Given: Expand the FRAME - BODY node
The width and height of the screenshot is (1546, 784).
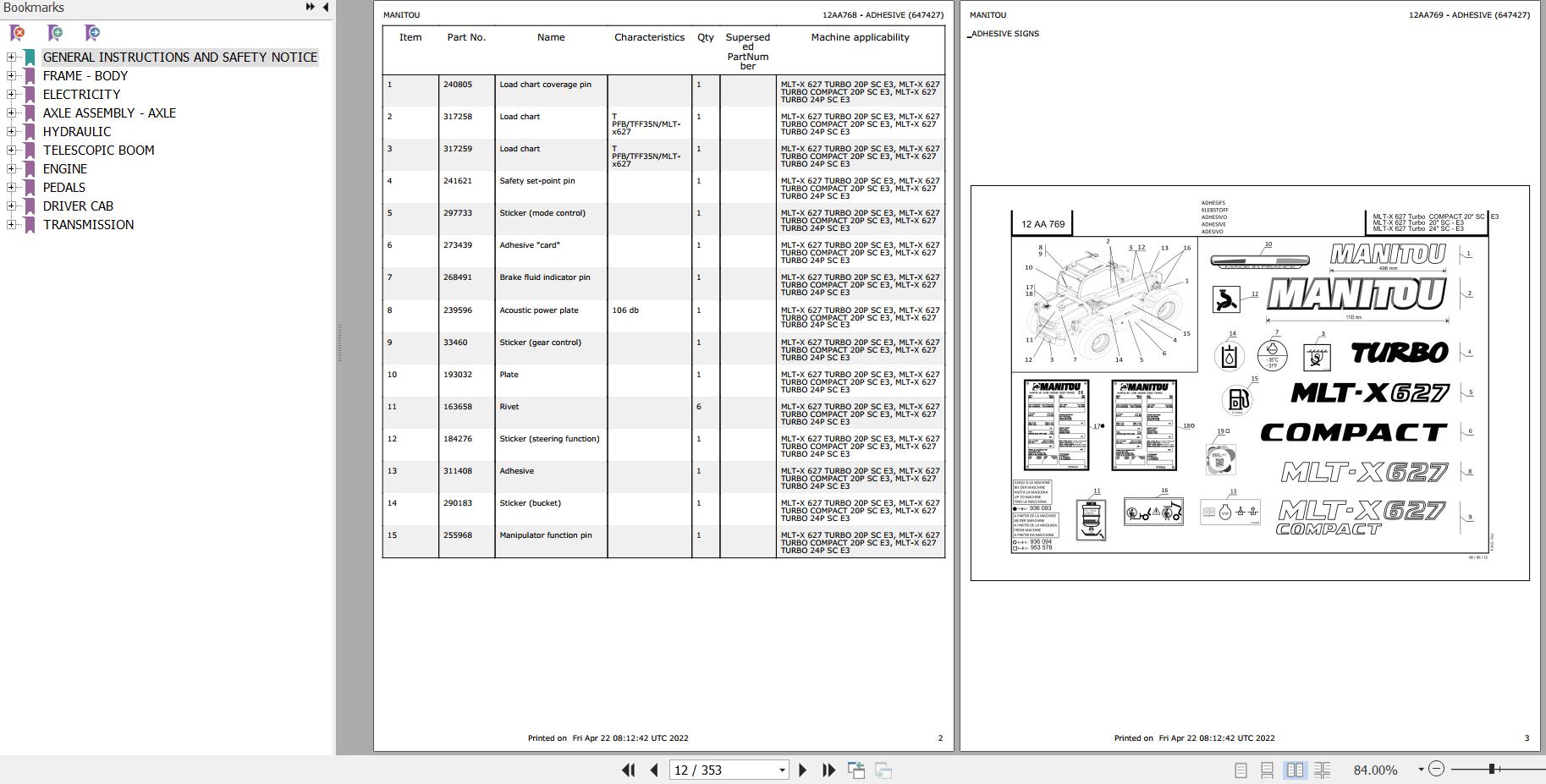Looking at the screenshot, I should click(x=11, y=76).
